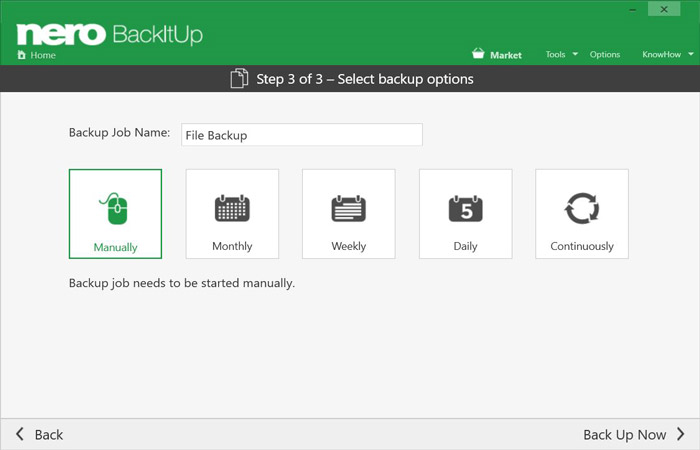Open the Options menu

point(605,55)
